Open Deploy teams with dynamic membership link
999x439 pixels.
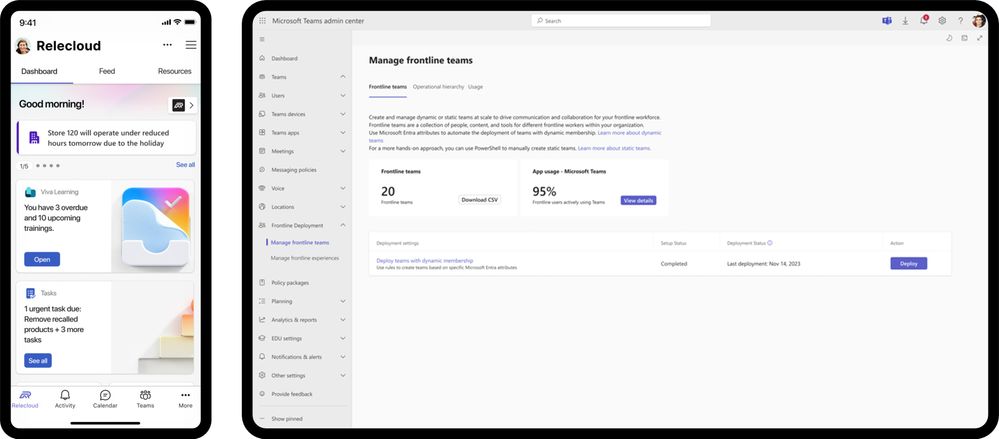[424, 261]
